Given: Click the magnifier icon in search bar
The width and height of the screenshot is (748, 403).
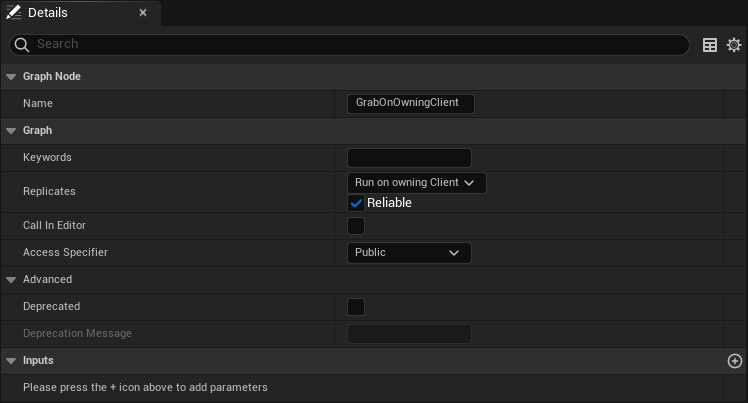Looking at the screenshot, I should [21, 44].
